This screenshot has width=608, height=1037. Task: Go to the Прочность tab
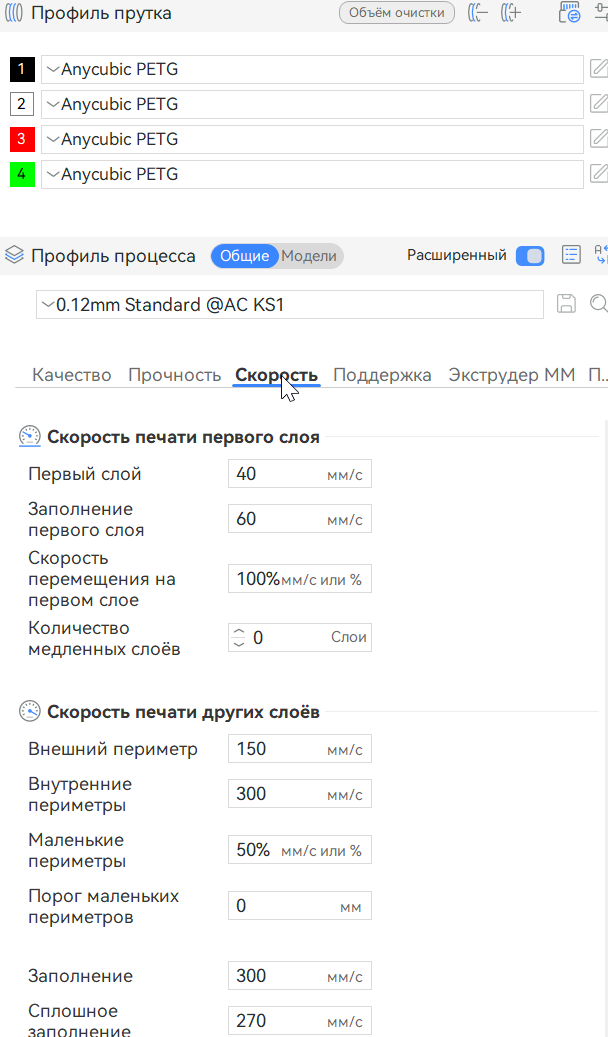[174, 375]
